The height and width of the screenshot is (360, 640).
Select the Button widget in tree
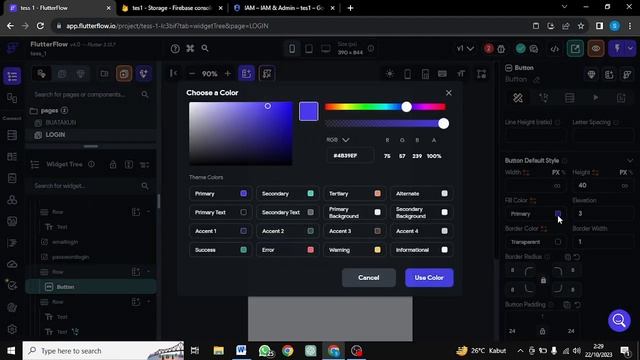[x=91, y=287]
